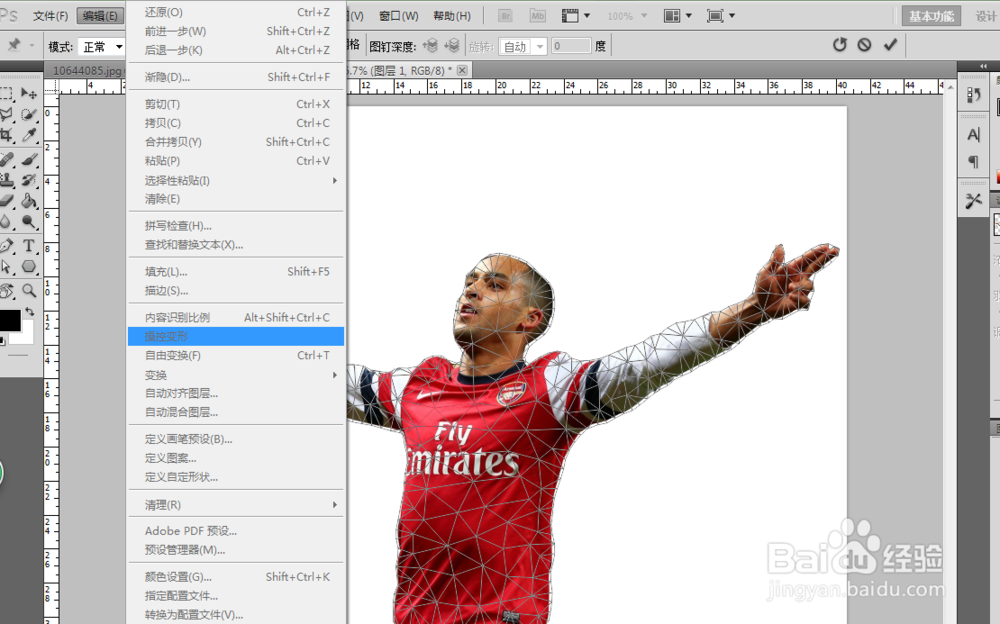
Task: Select the Dodge tool
Action: click(29, 221)
